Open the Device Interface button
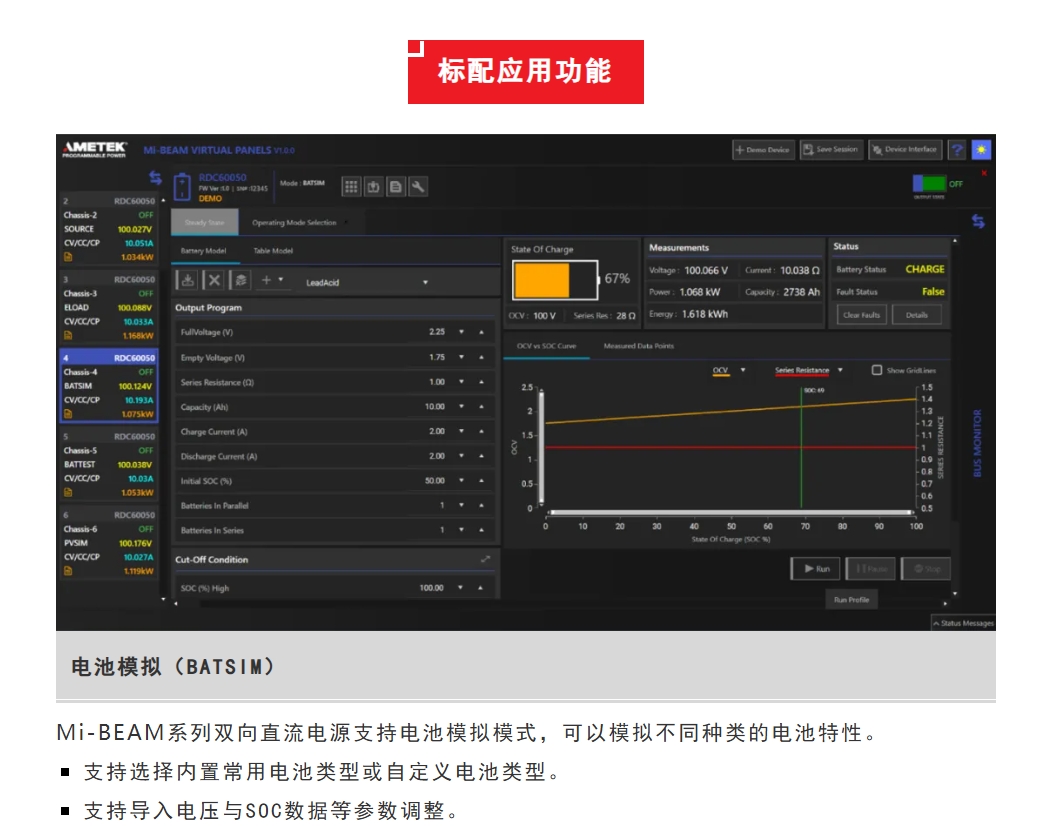 click(x=906, y=150)
